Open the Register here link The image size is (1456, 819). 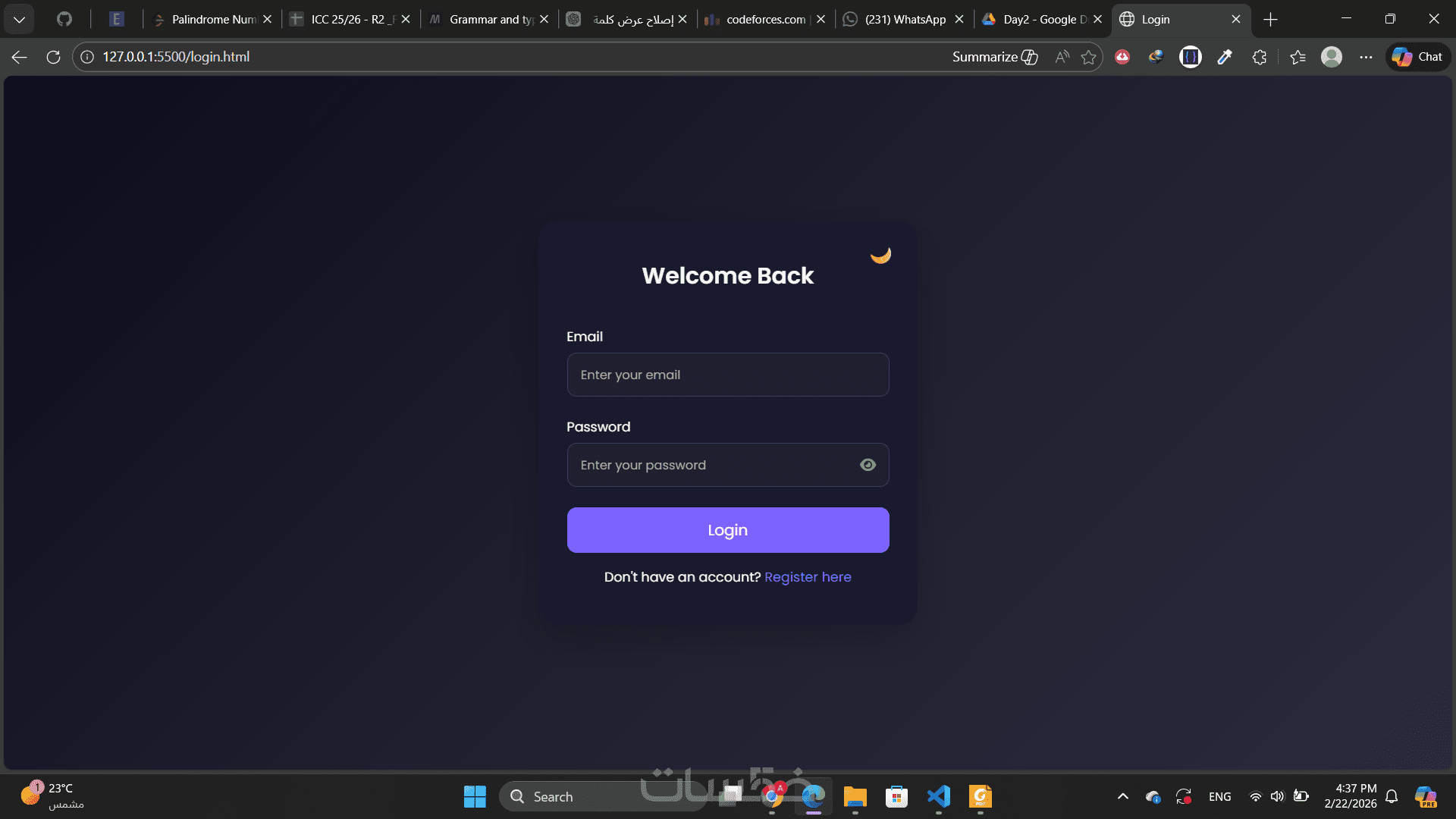(808, 577)
